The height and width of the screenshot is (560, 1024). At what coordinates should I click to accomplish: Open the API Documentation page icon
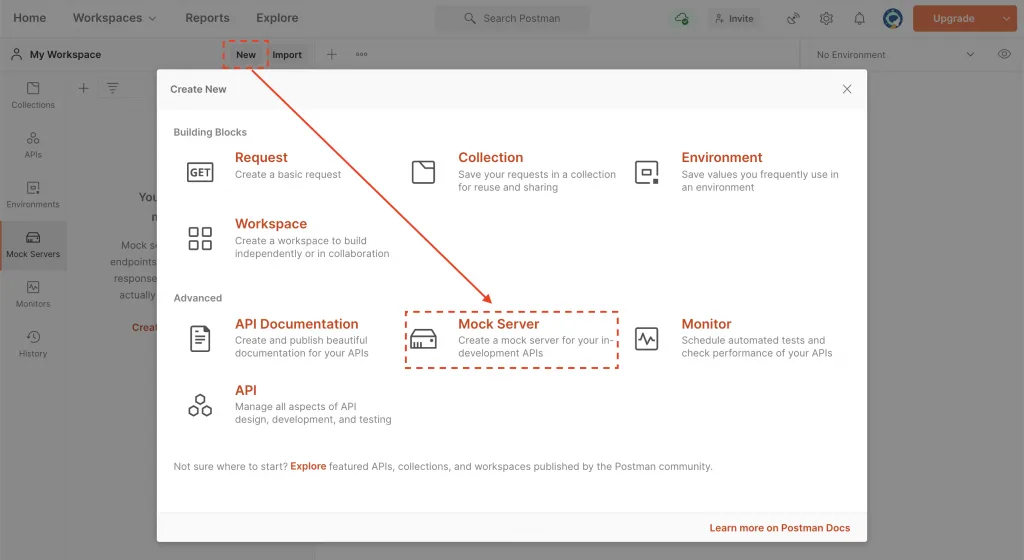(200, 339)
